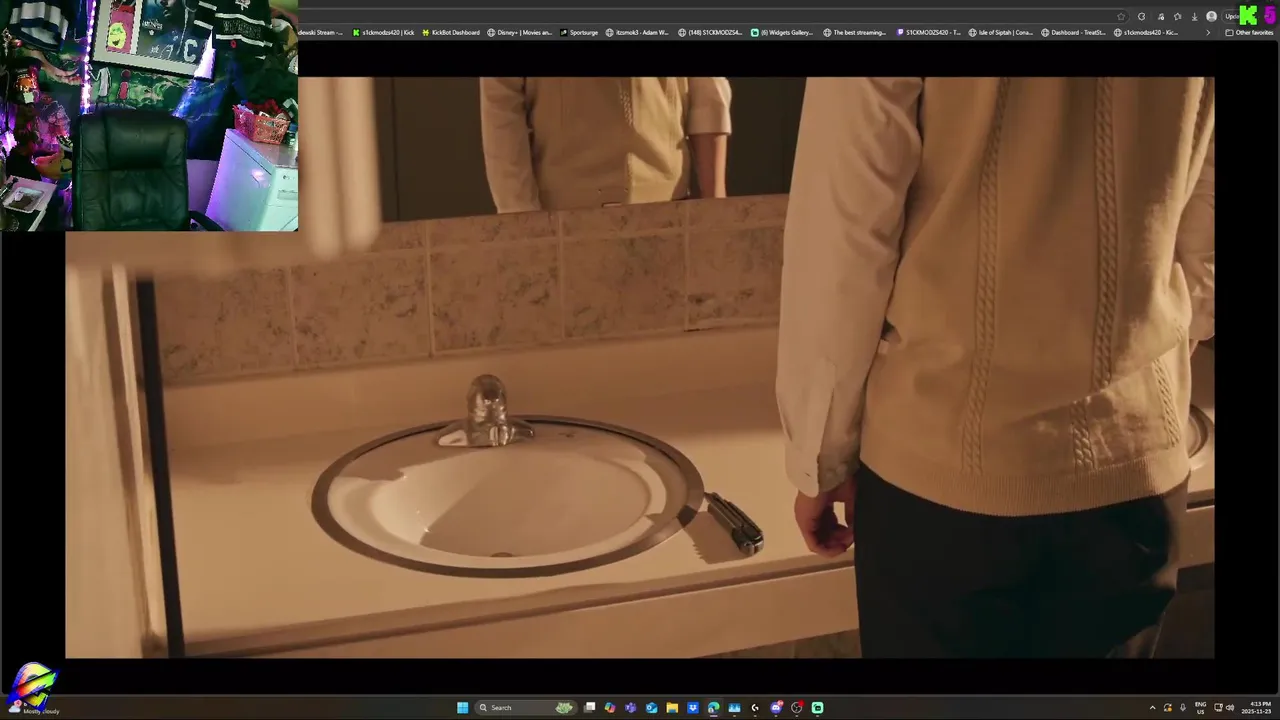This screenshot has width=1280, height=720.
Task: Open the browser downloads icon
Action: click(1194, 17)
